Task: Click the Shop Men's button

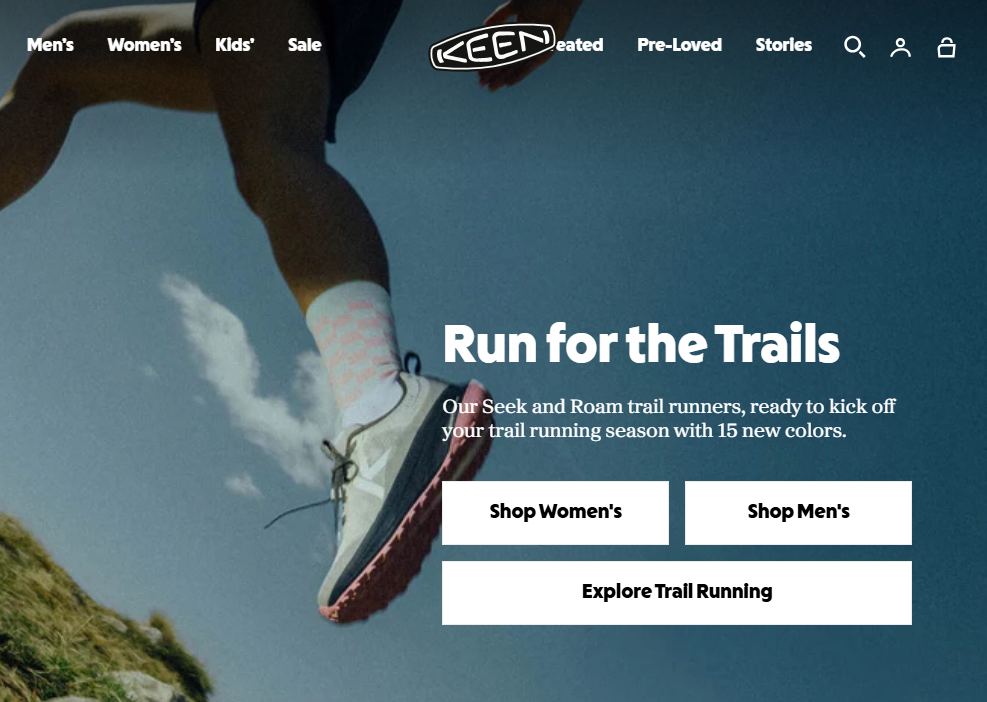Action: tap(798, 512)
